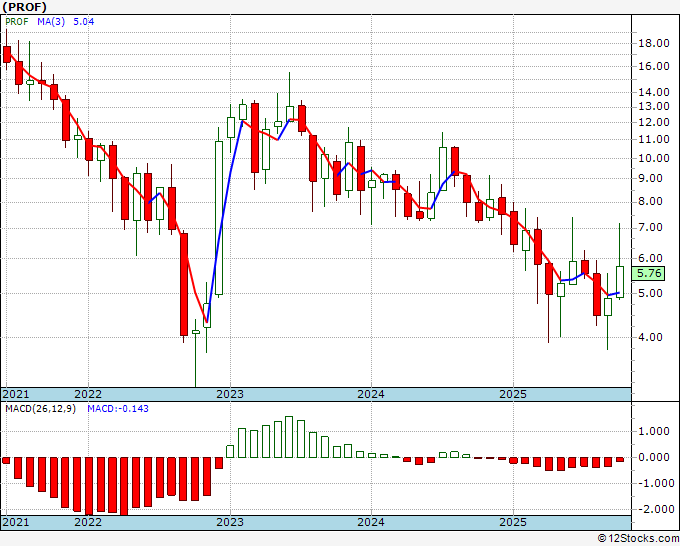The width and height of the screenshot is (680, 546).
Task: Click the 11.00 price axis label
Action: (x=654, y=140)
